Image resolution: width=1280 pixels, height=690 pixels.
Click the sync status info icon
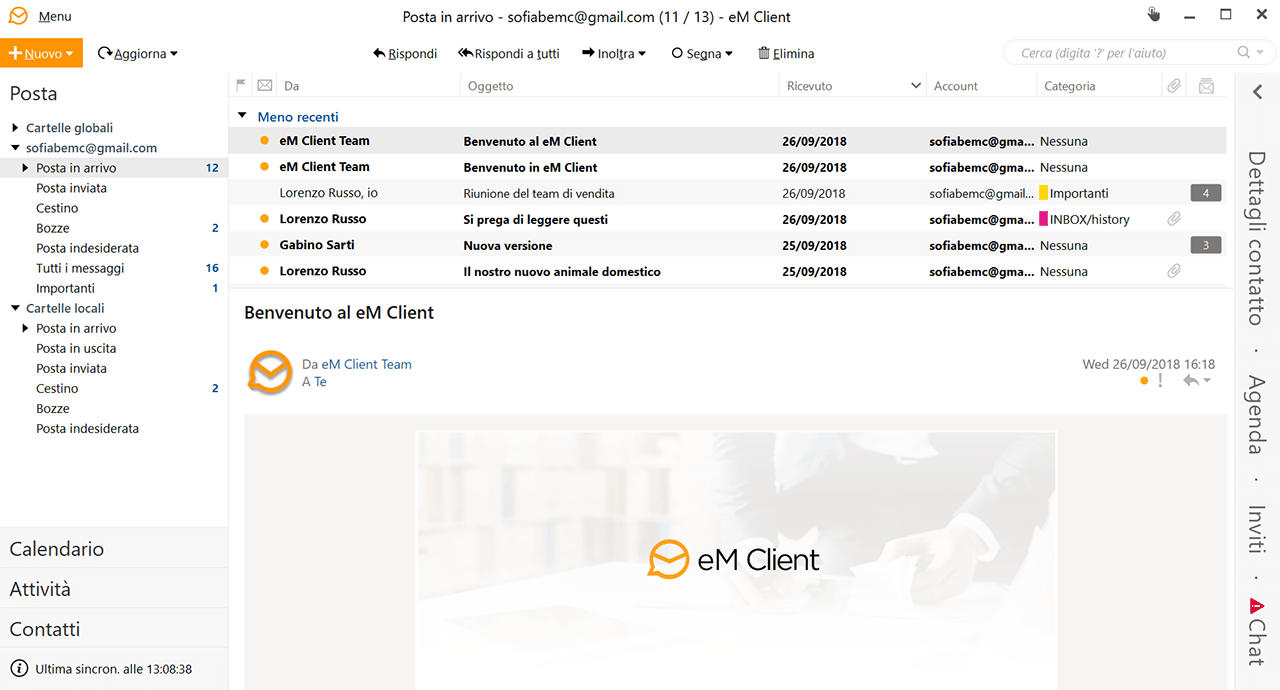click(19, 668)
